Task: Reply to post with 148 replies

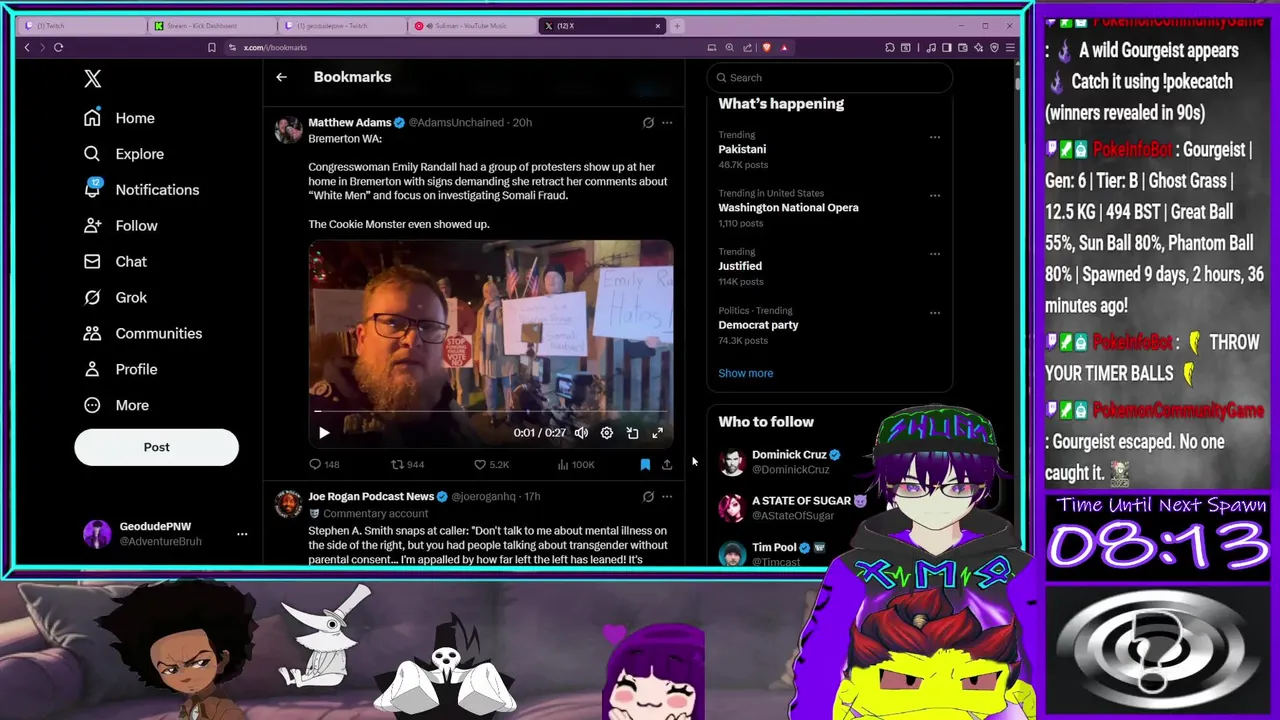Action: (x=324, y=464)
